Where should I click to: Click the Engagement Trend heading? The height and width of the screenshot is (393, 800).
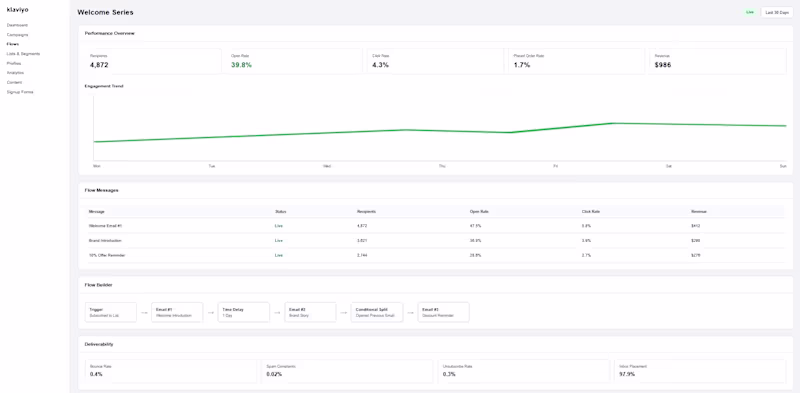point(104,86)
